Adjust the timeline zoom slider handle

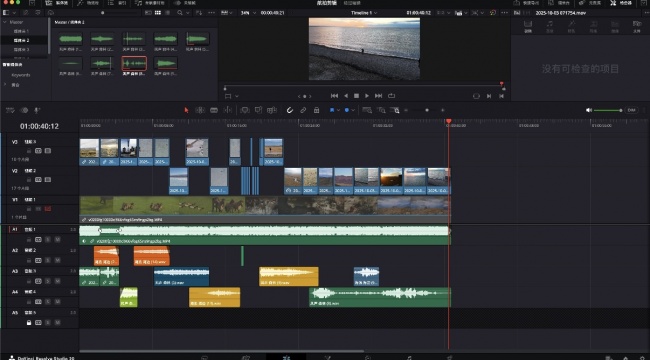[427, 110]
